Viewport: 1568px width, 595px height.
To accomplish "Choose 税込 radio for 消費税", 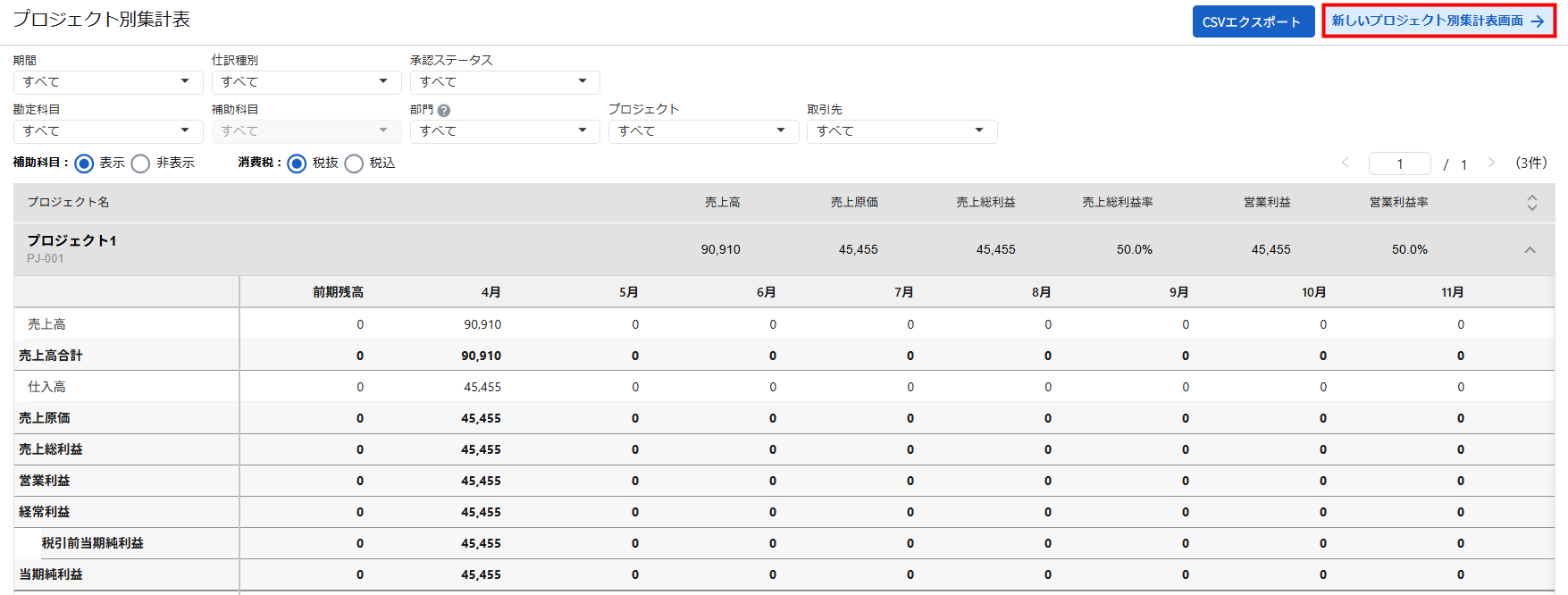I will (355, 163).
